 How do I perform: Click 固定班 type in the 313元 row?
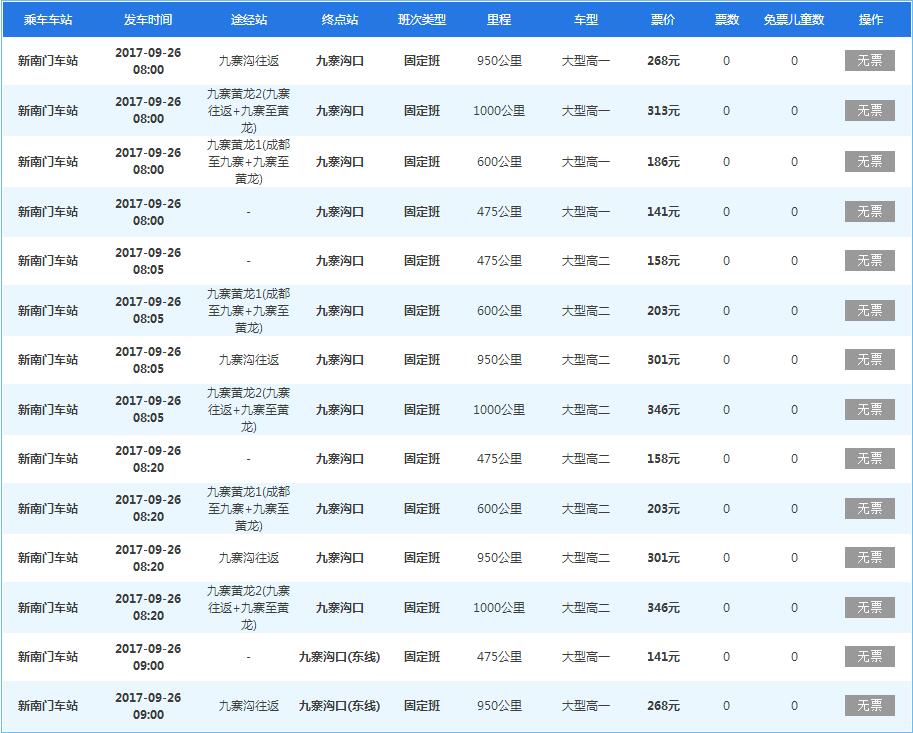click(422, 111)
